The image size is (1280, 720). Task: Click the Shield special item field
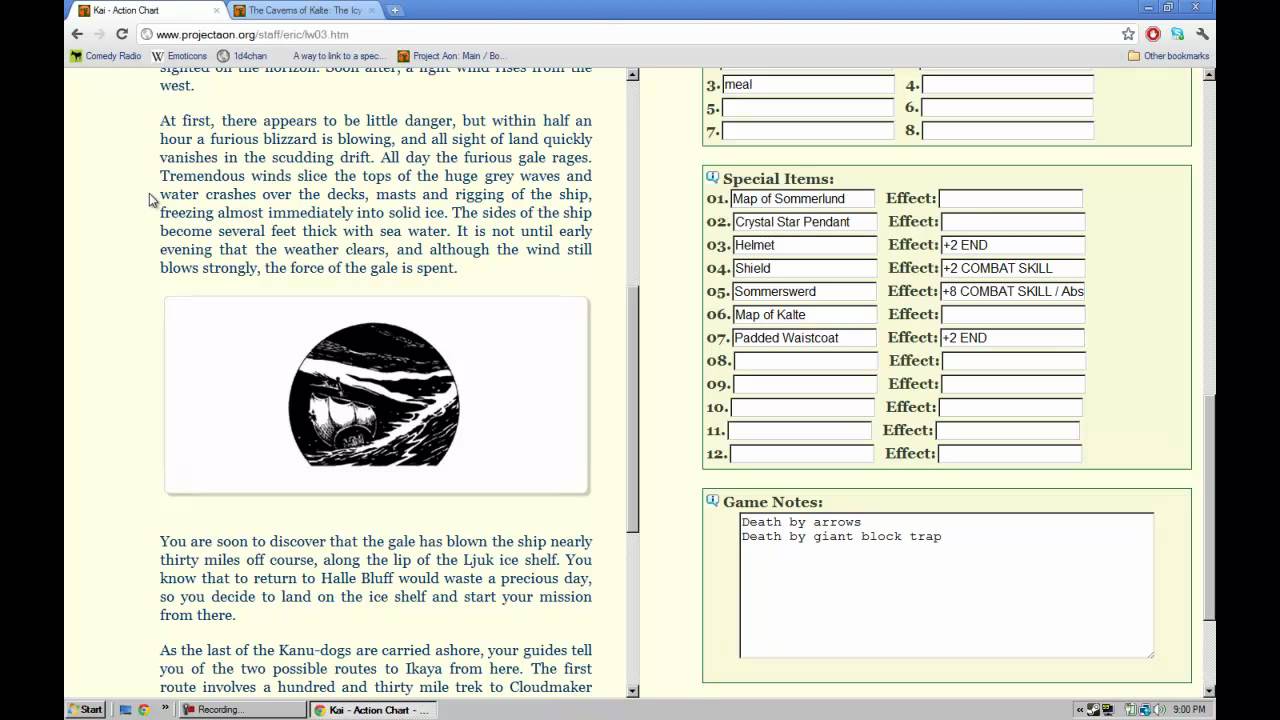[805, 268]
